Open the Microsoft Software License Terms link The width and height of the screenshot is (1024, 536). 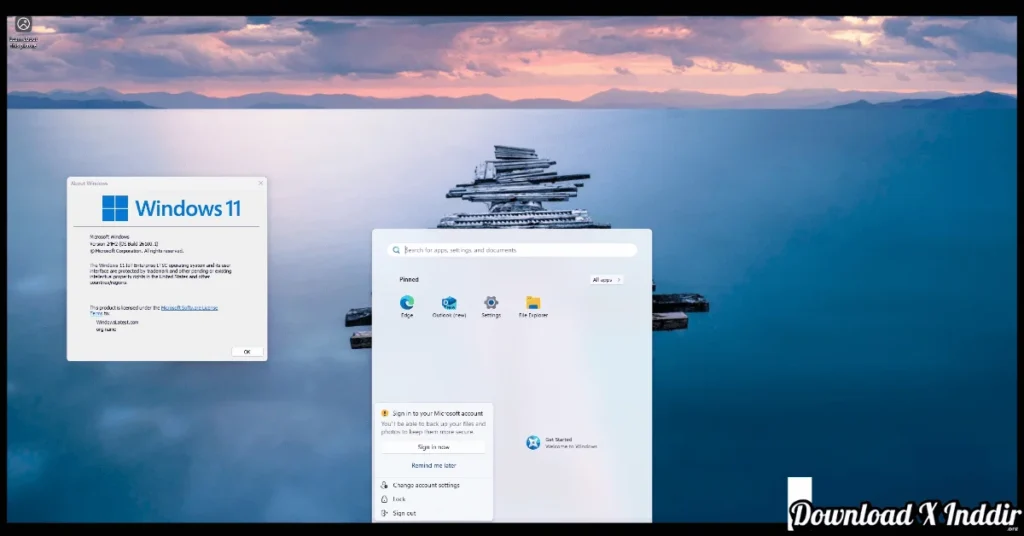189,307
